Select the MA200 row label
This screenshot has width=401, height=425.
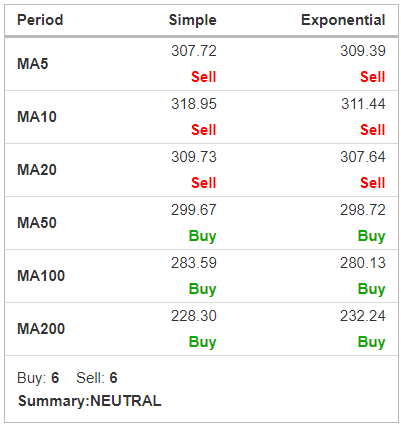coord(41,329)
